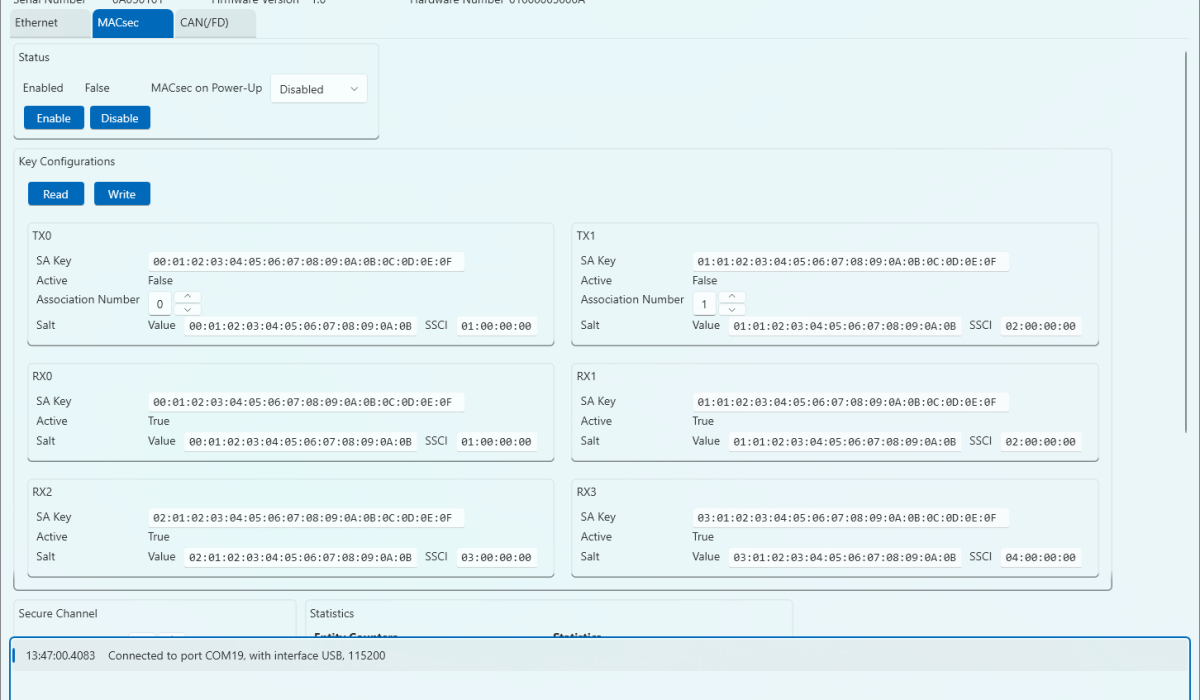Screen dimensions: 1200x700
Task: Switch to the Ethernet tab
Action: point(36,23)
